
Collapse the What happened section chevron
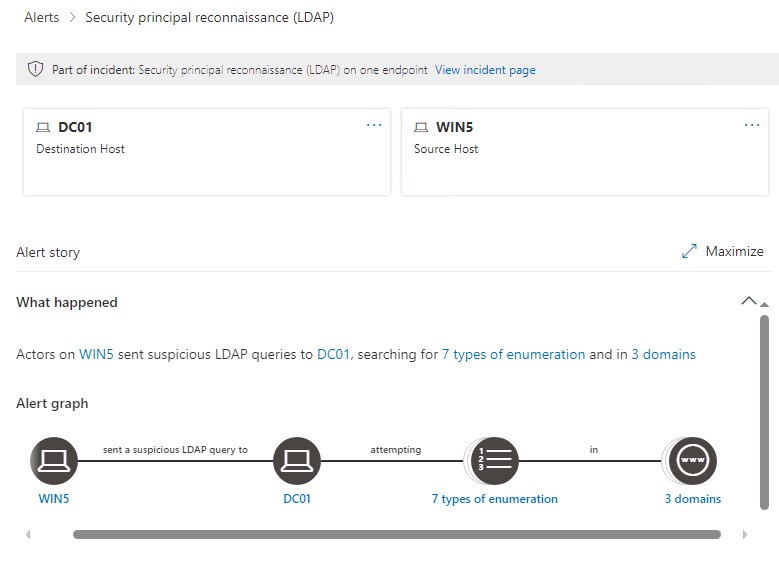748,301
